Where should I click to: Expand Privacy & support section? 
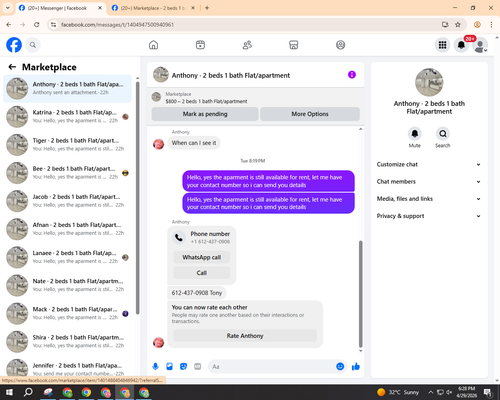coord(429,216)
